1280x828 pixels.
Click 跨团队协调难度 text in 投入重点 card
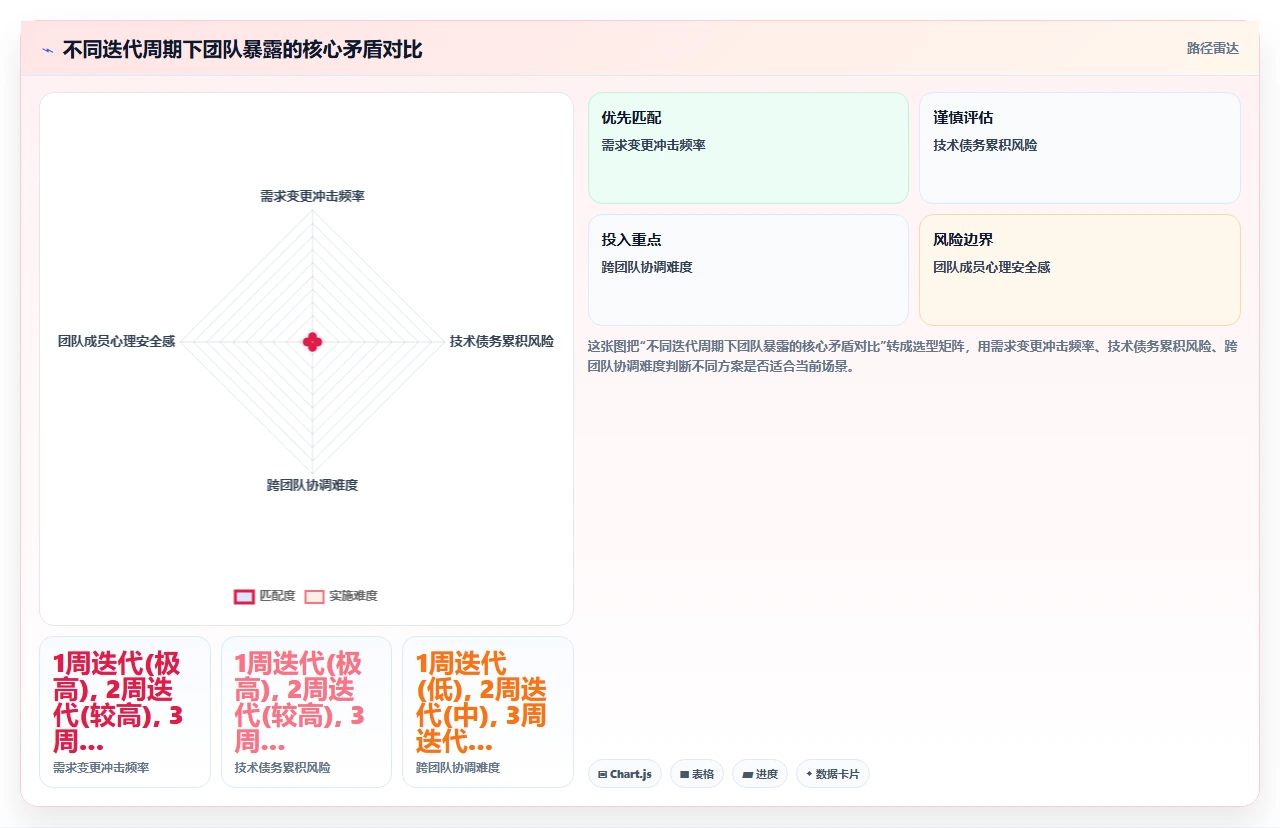point(647,267)
